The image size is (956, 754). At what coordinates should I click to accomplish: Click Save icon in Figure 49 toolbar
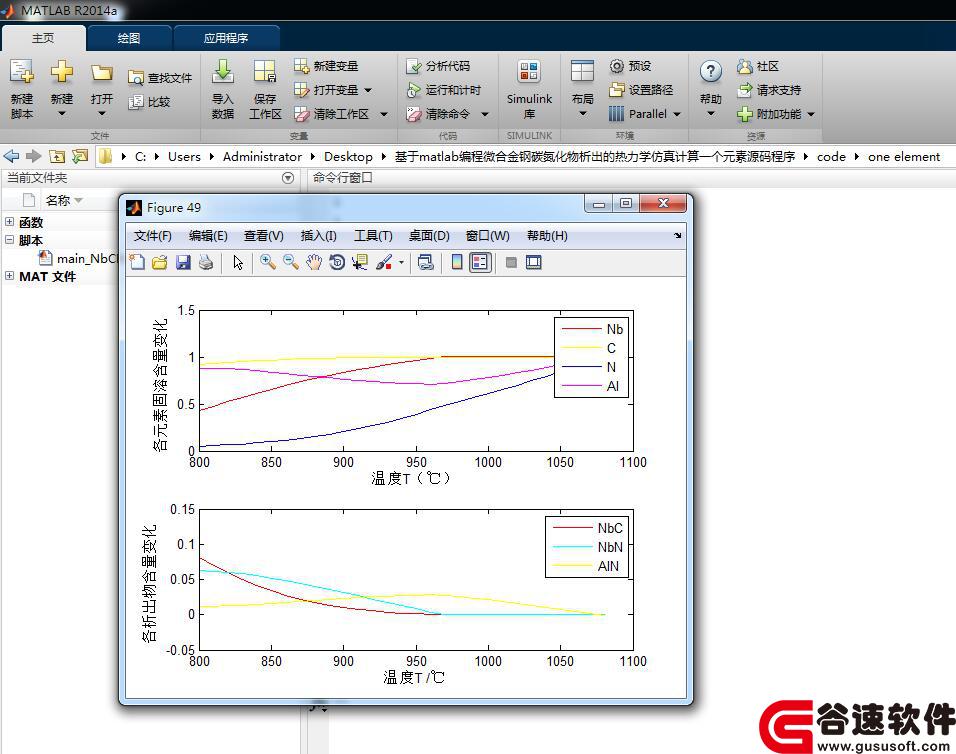(x=183, y=263)
